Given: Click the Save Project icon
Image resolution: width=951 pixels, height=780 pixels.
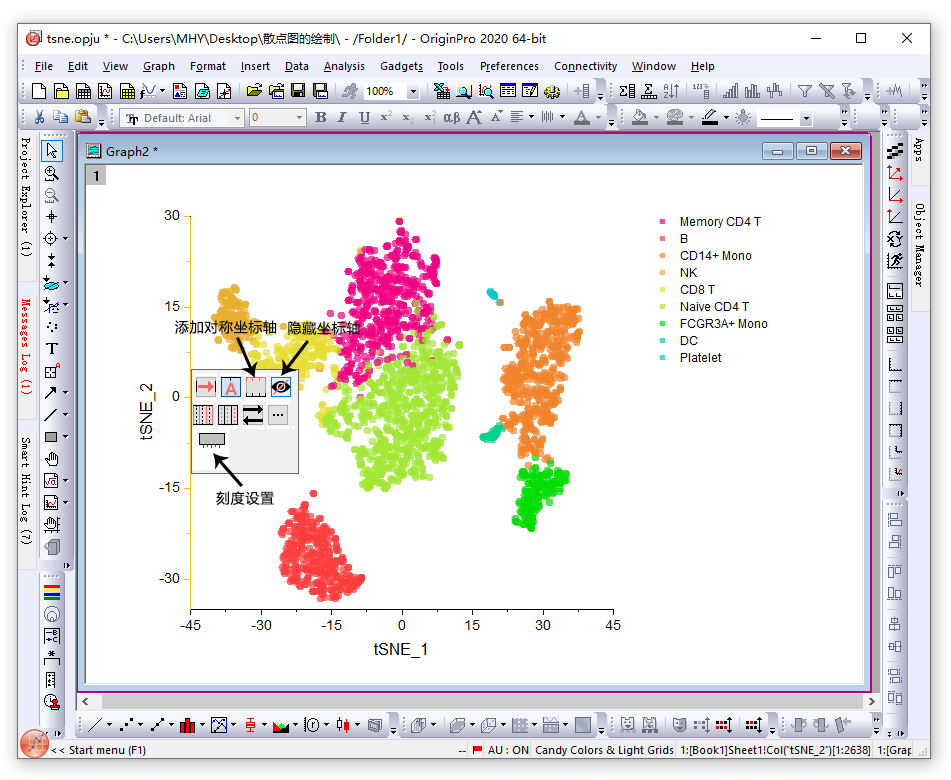Looking at the screenshot, I should point(298,91).
